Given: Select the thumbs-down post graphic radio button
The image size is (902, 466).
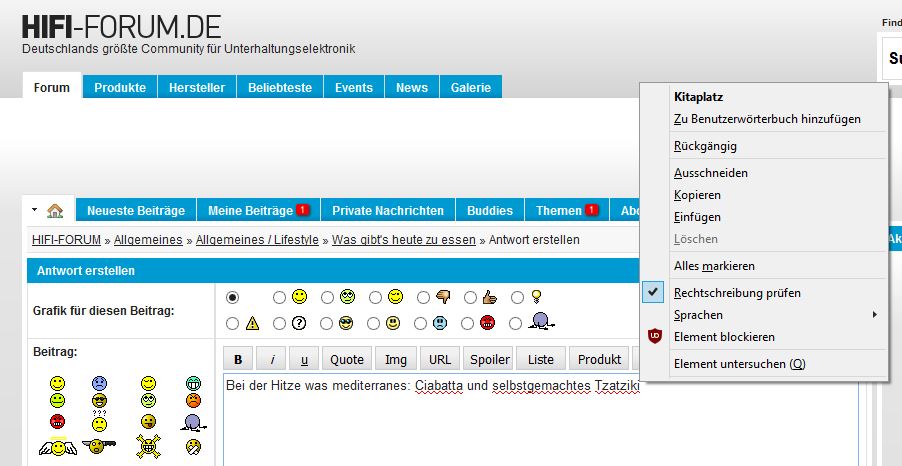Looking at the screenshot, I should [x=423, y=297].
